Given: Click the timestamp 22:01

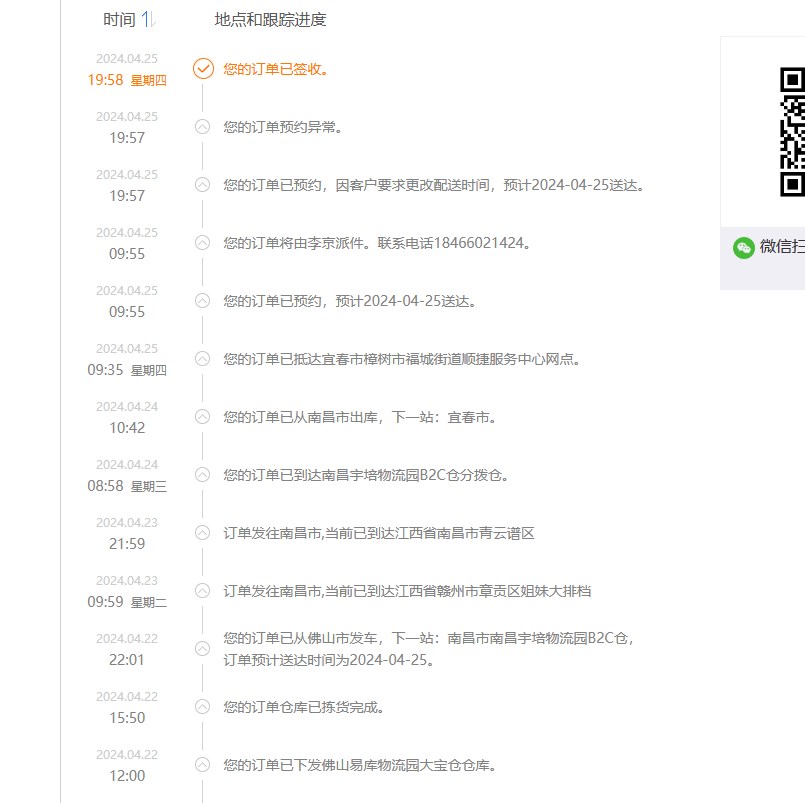Looking at the screenshot, I should [x=127, y=660].
